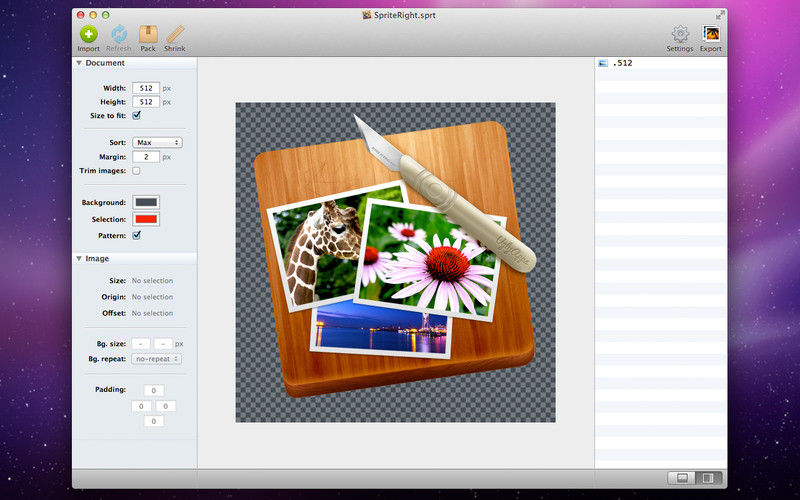Select the .512 item in list
The width and height of the screenshot is (800, 500).
tap(661, 63)
